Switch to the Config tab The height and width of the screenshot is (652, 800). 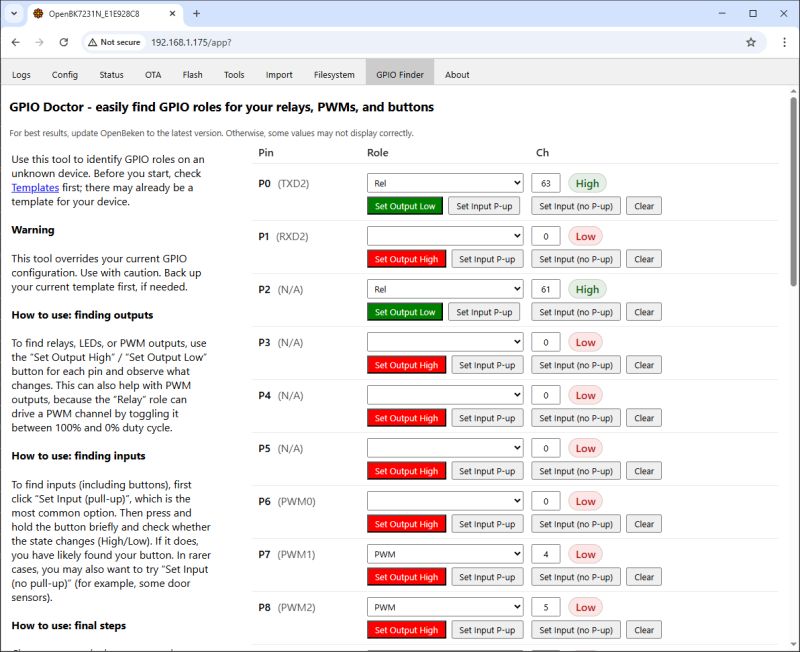[65, 74]
